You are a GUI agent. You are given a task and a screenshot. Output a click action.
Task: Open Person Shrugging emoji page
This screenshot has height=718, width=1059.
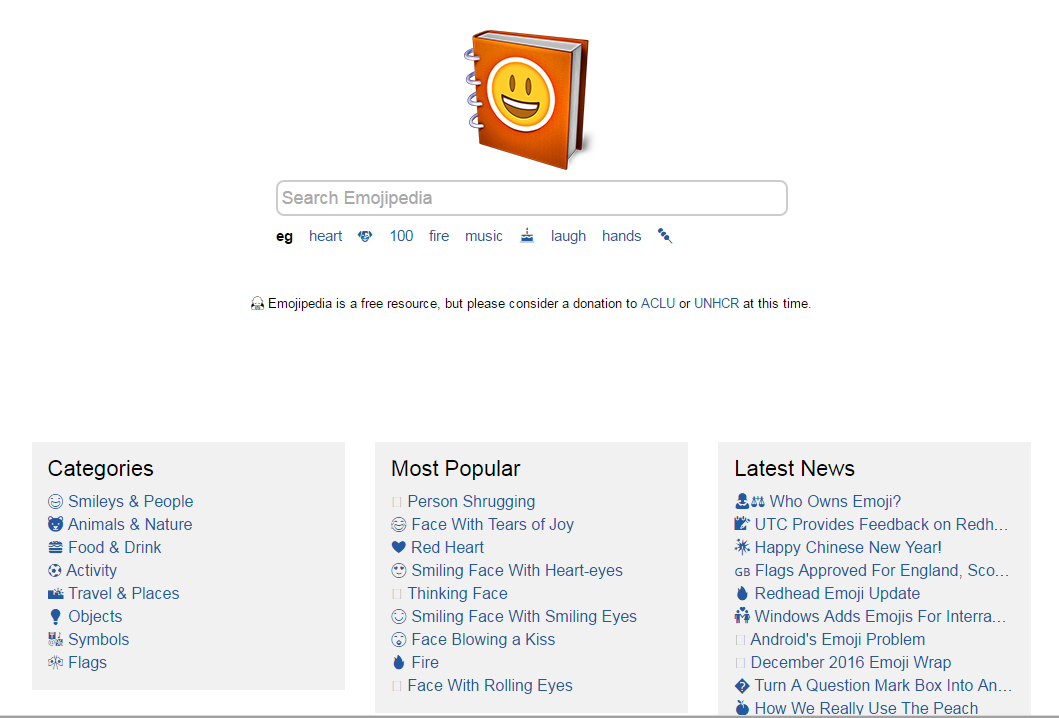tap(471, 502)
